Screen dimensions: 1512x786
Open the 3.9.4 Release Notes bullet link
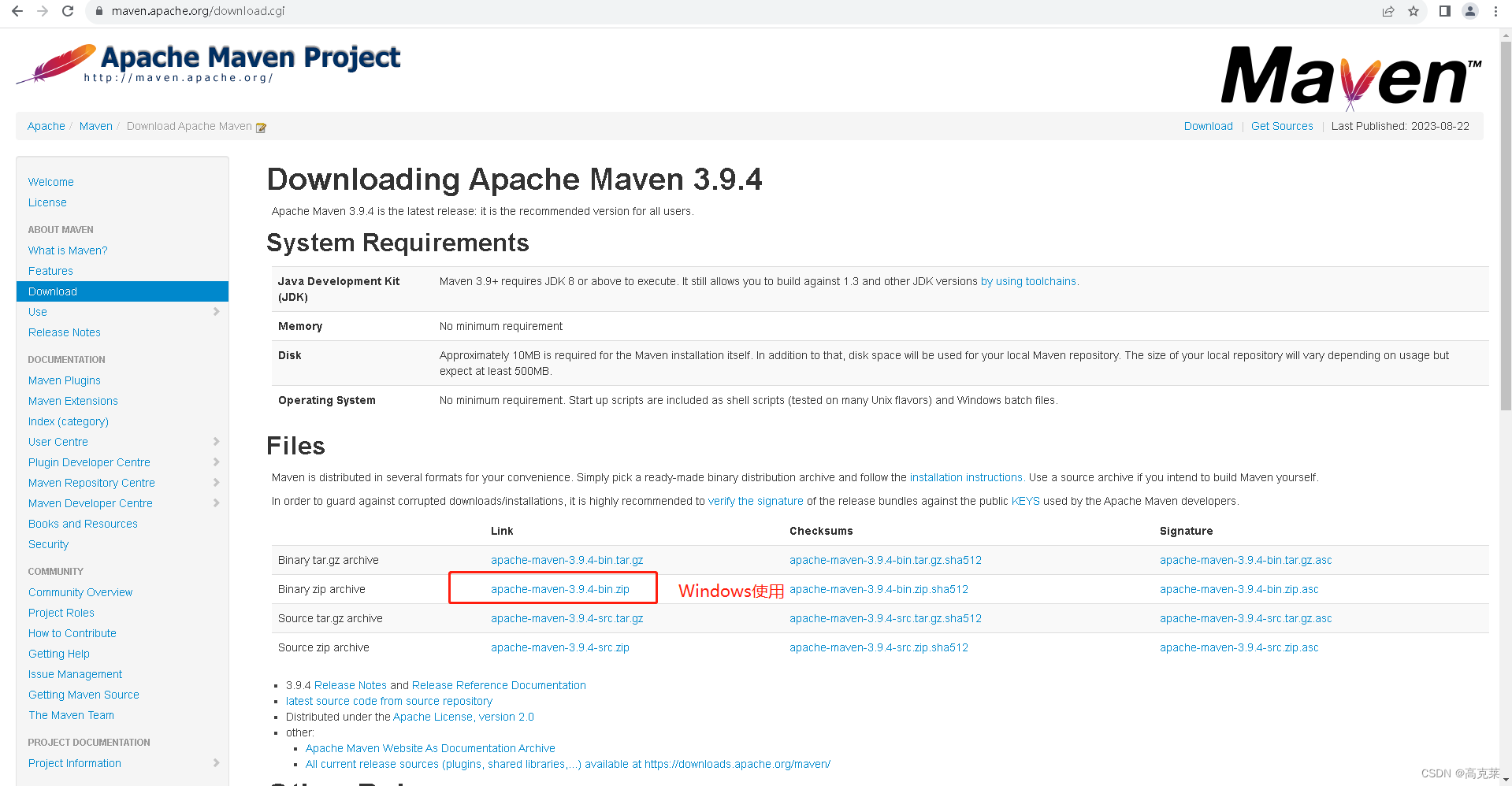tap(351, 685)
